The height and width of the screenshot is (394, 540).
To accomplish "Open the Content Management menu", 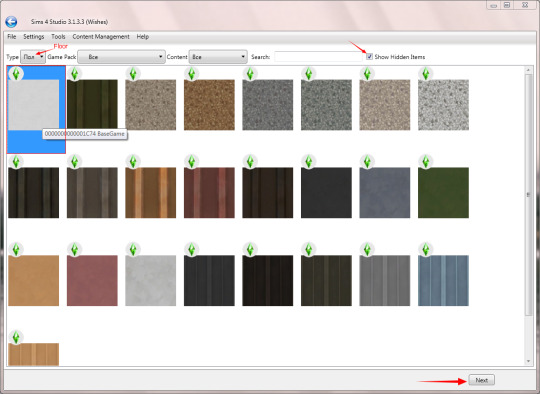I will point(101,37).
